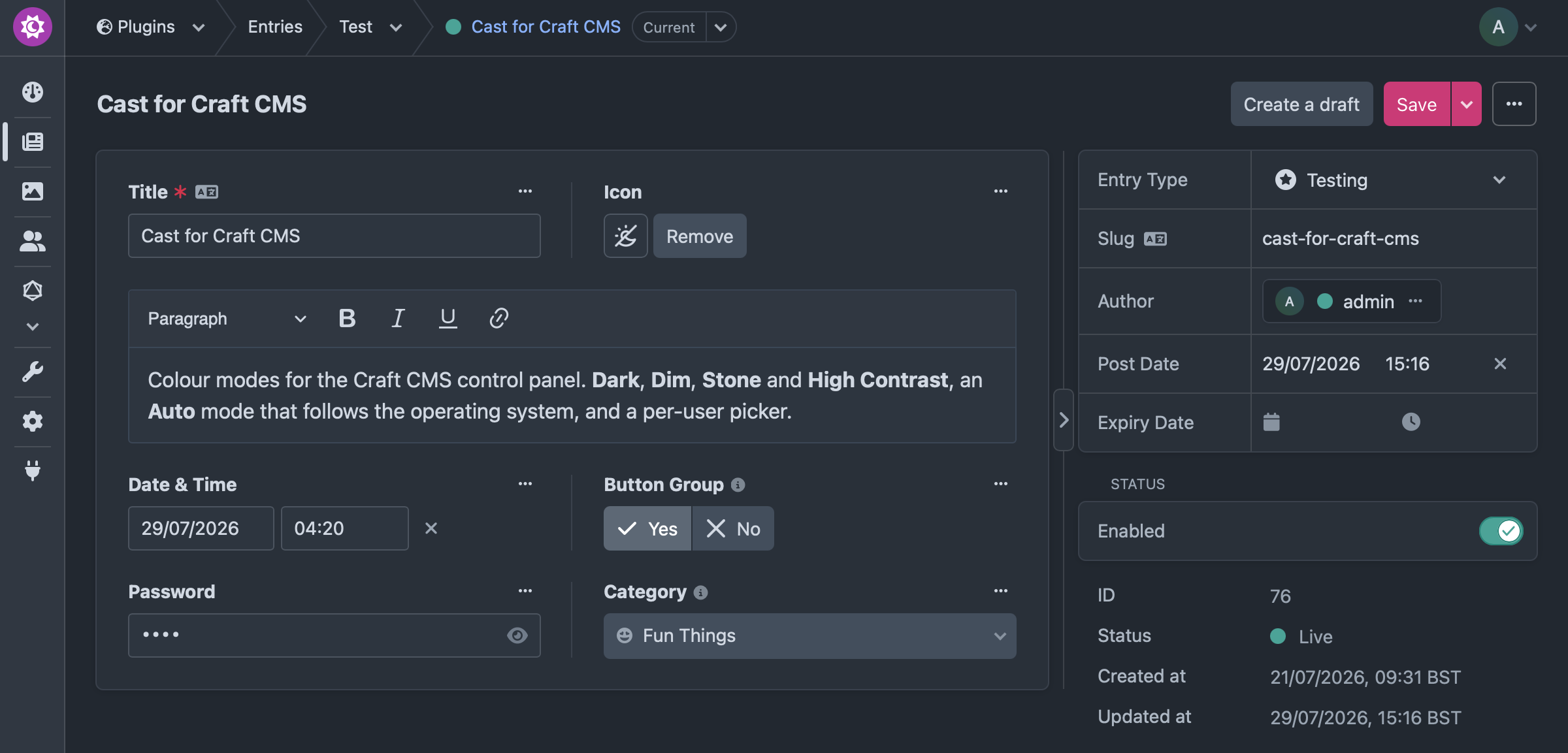The width and height of the screenshot is (1568, 753).
Task: Open the Test section dropdown
Action: pyautogui.click(x=396, y=27)
